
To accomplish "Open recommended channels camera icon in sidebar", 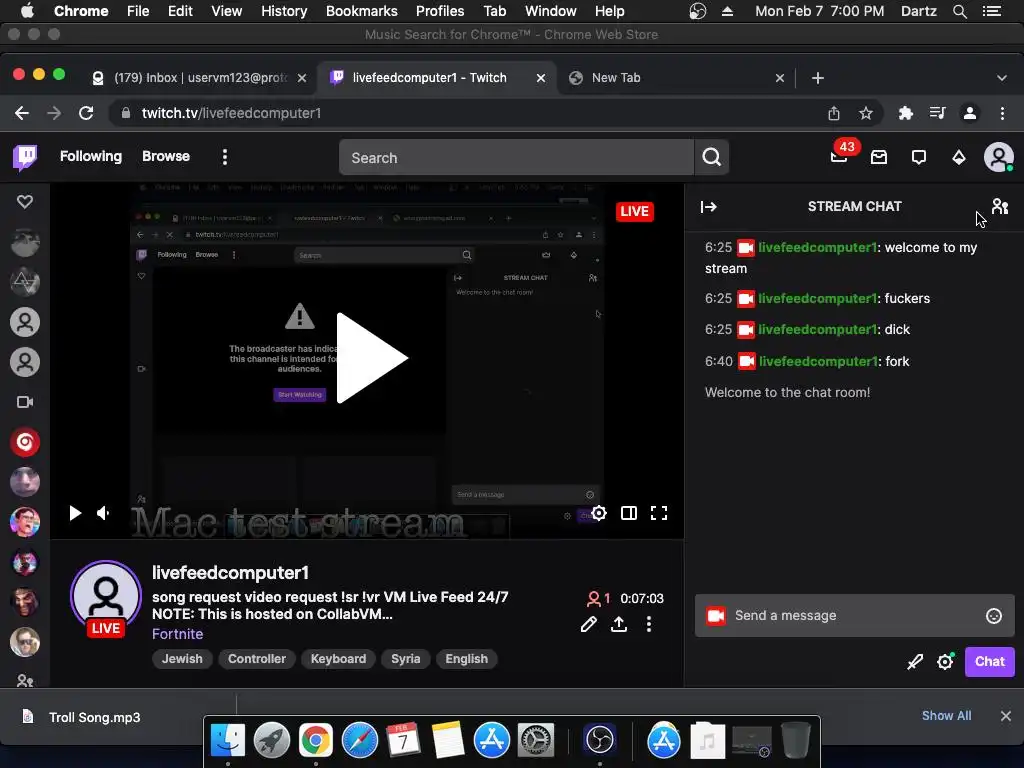I will point(25,402).
